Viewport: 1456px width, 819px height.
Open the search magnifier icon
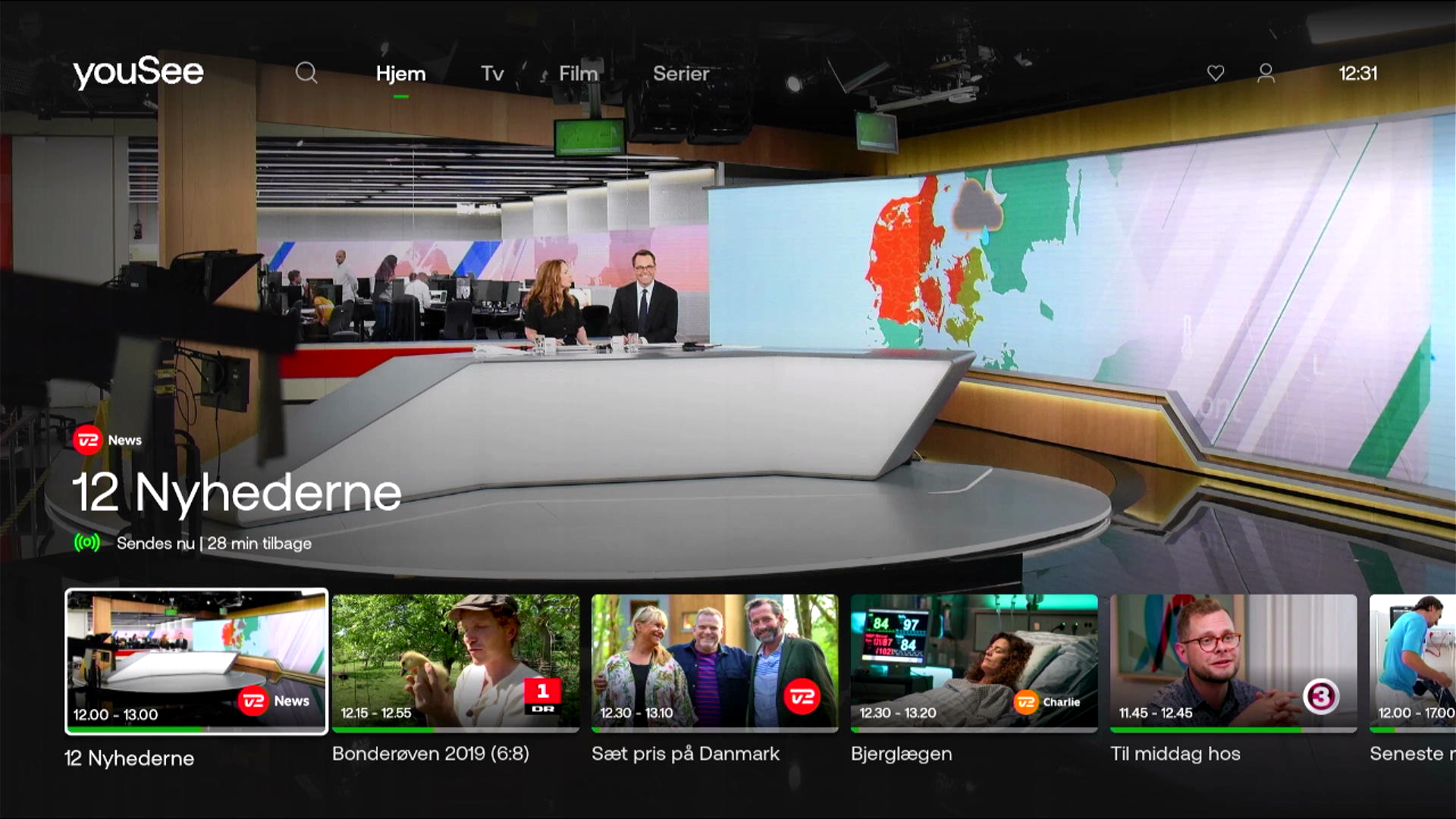click(x=306, y=73)
